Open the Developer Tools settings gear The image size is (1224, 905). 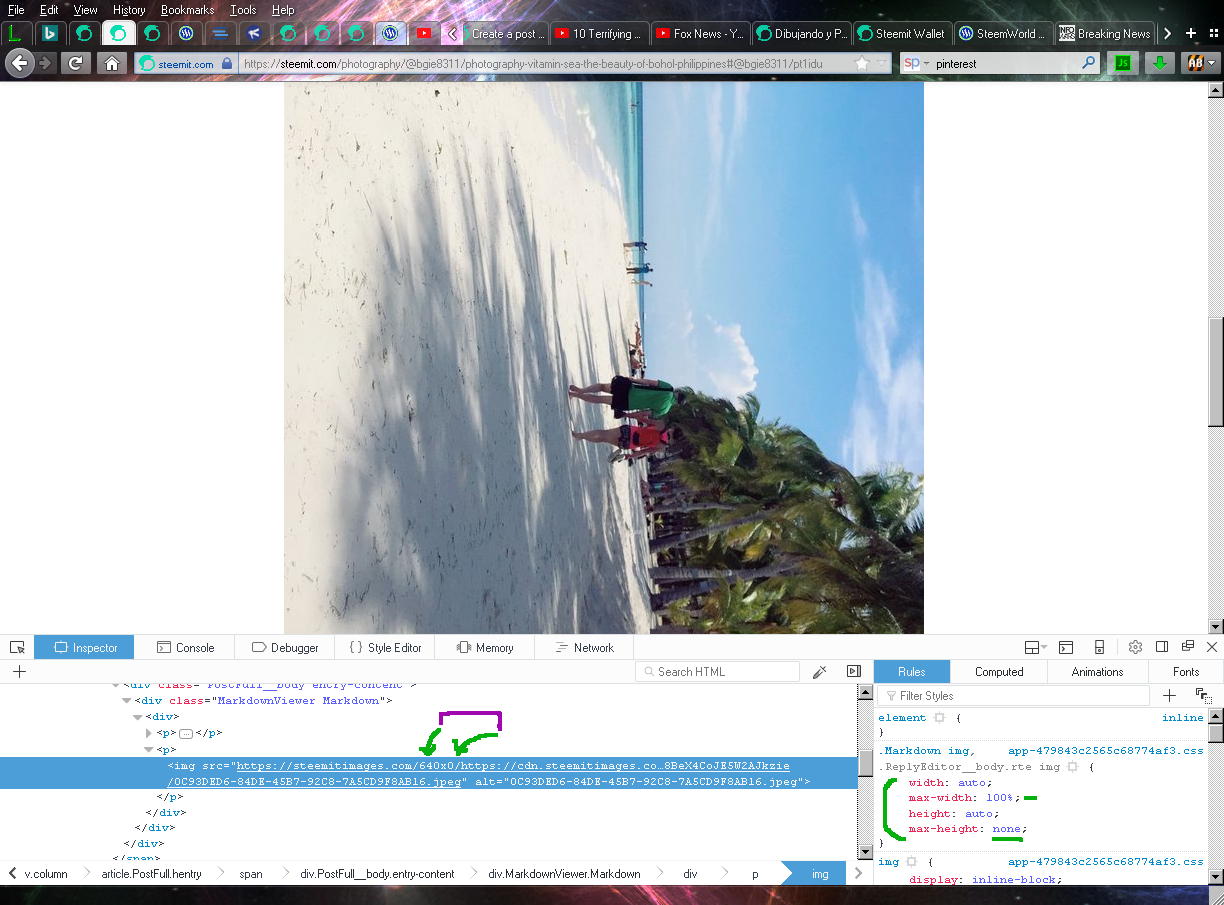pos(1134,647)
